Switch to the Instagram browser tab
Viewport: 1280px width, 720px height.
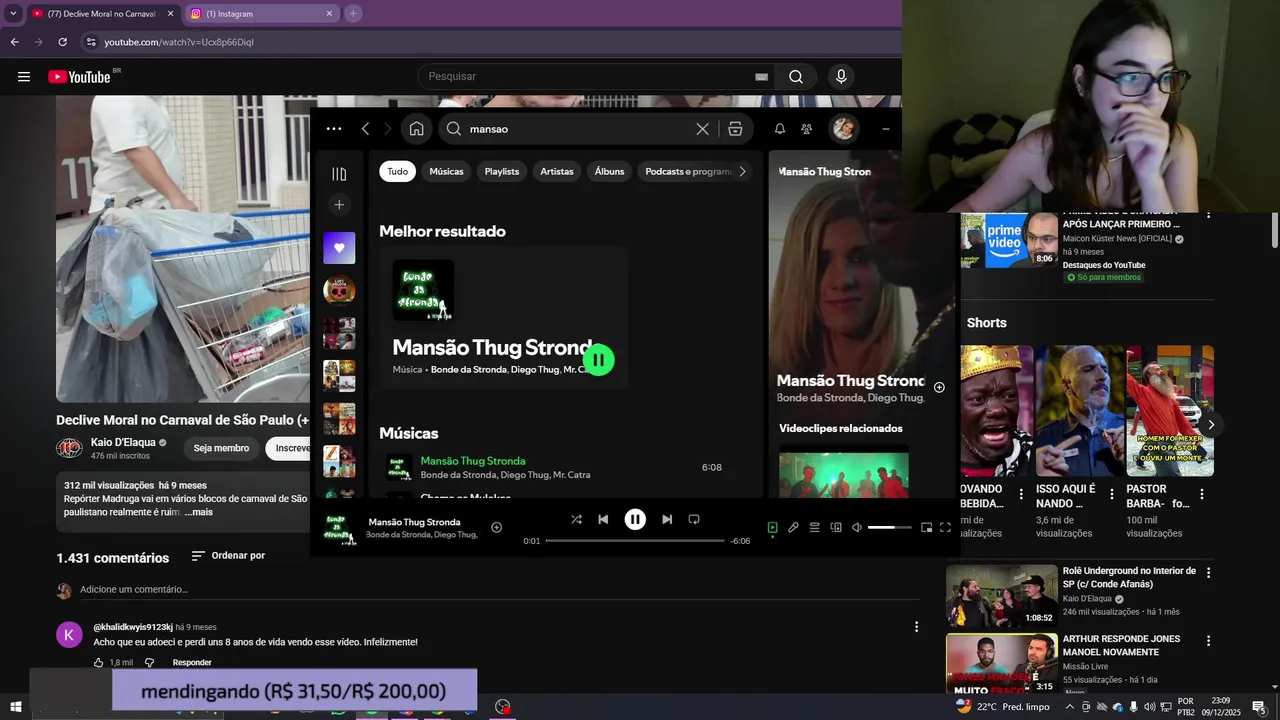click(261, 14)
